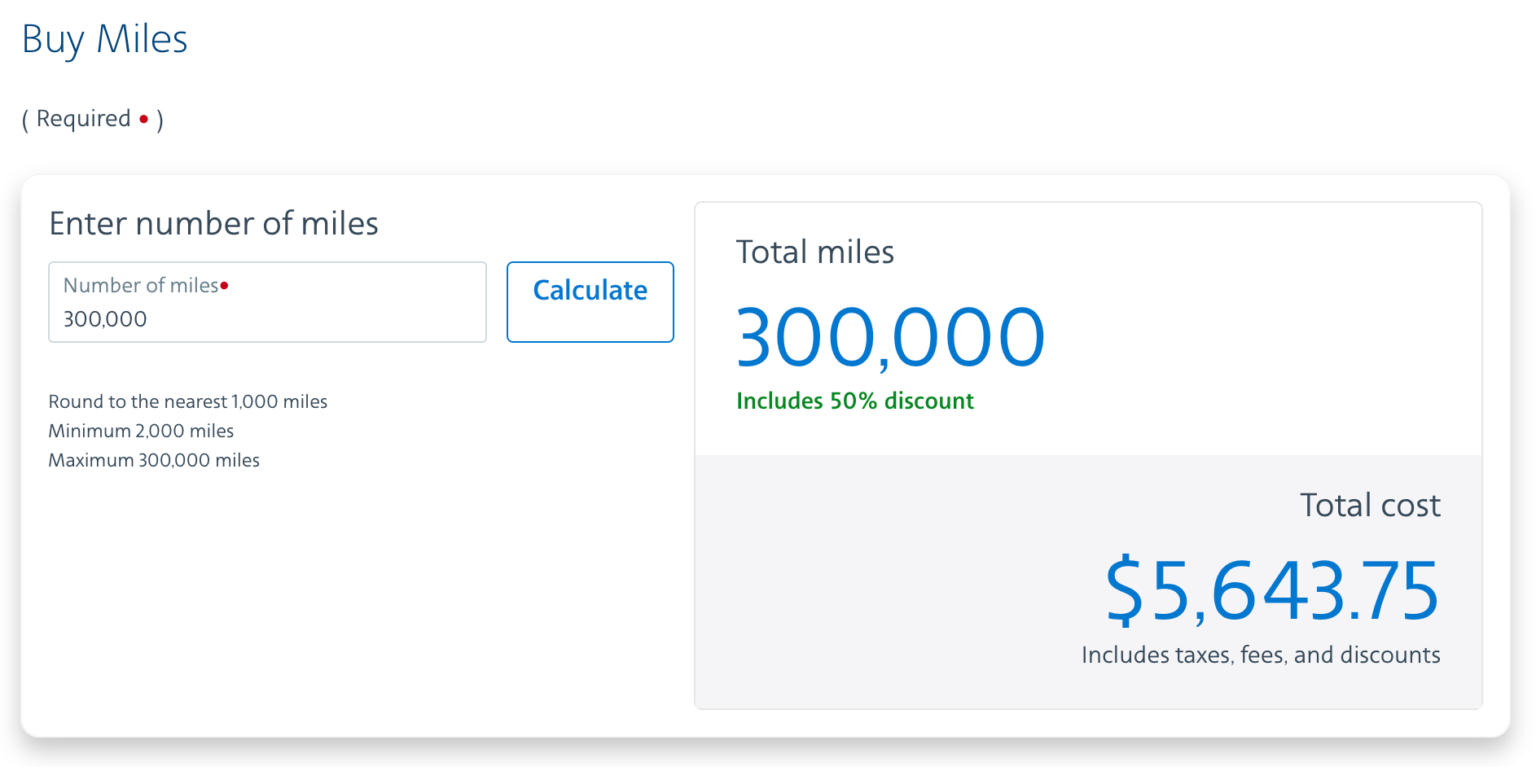This screenshot has height=767, width=1536.
Task: Click the Round to the nearest 1,000 miles text
Action: pos(187,401)
